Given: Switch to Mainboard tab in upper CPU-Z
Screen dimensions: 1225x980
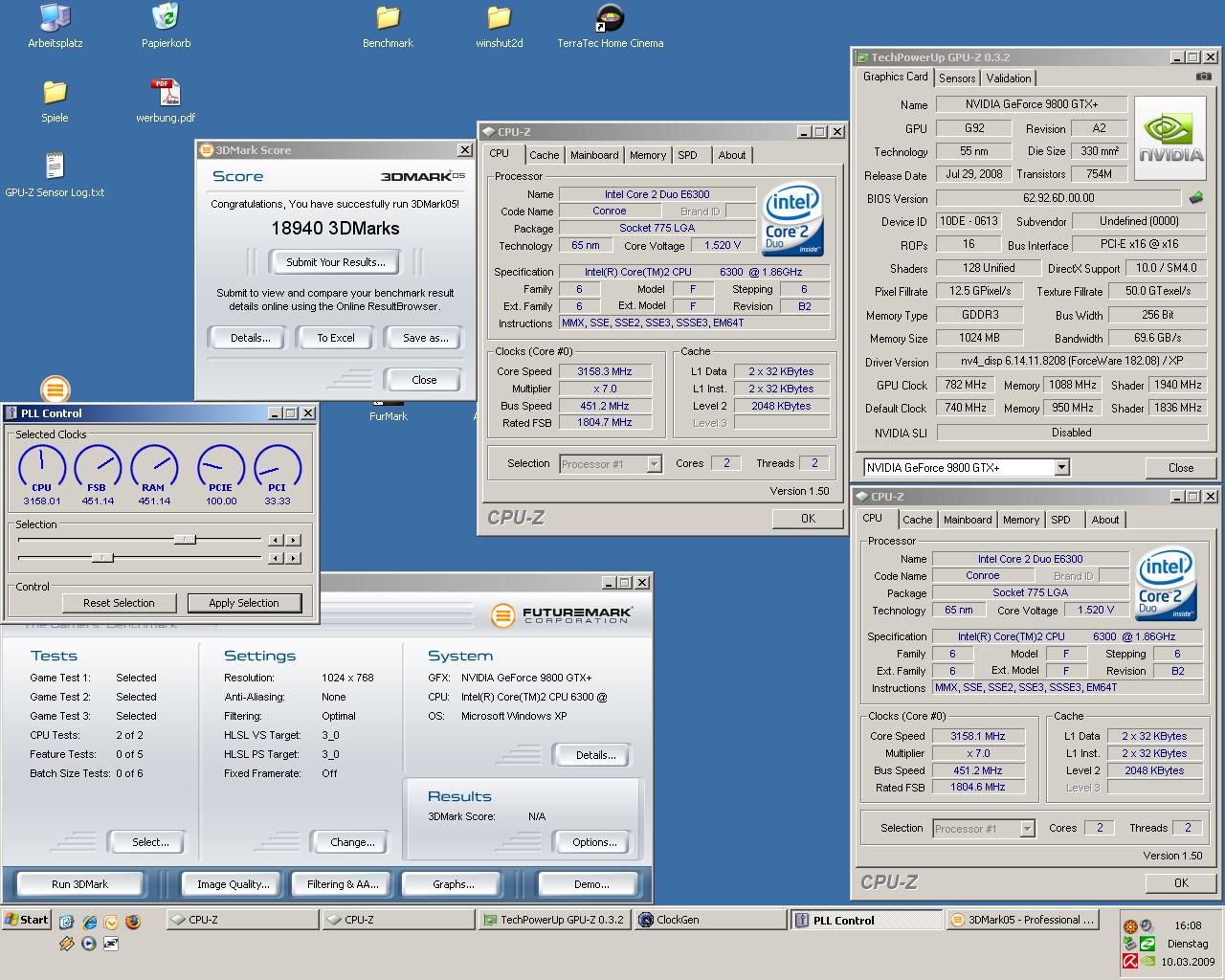Looking at the screenshot, I should pos(594,155).
